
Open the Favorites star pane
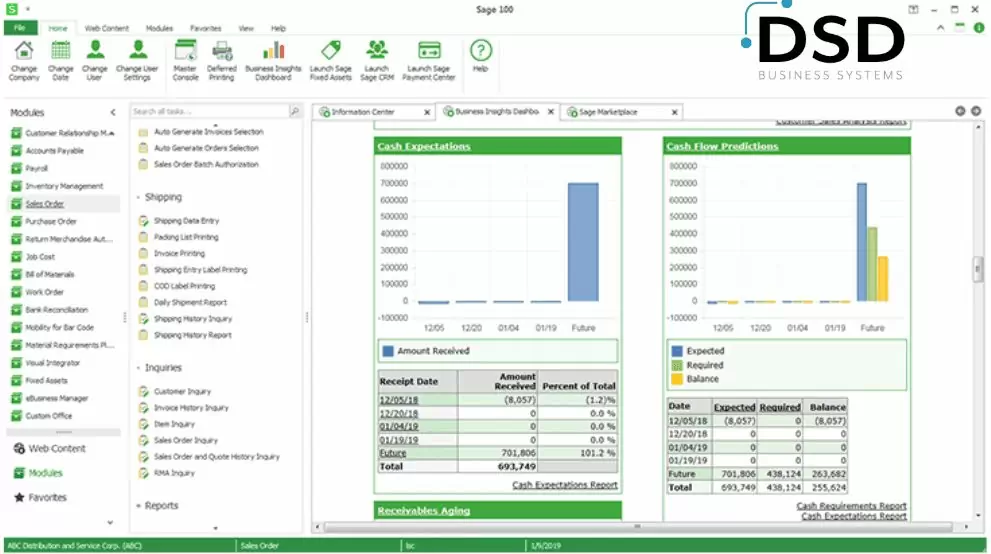tap(40, 498)
